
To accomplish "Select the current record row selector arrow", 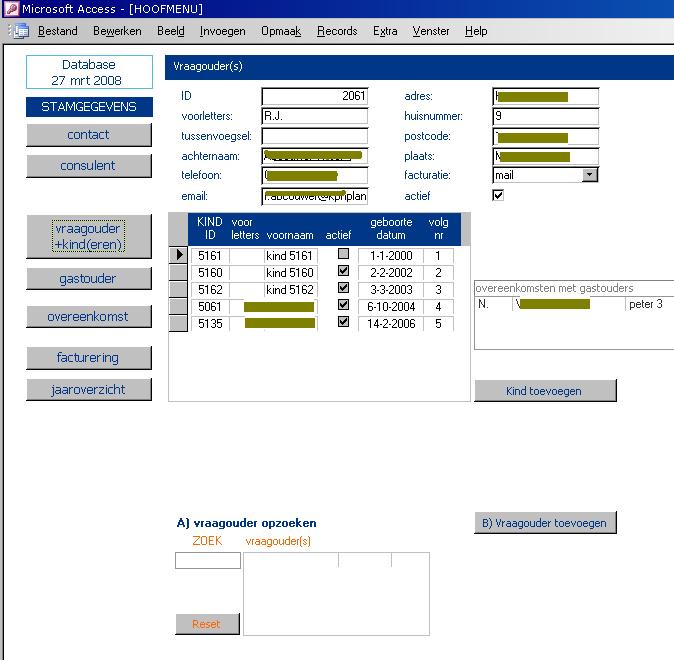I will pyautogui.click(x=179, y=256).
